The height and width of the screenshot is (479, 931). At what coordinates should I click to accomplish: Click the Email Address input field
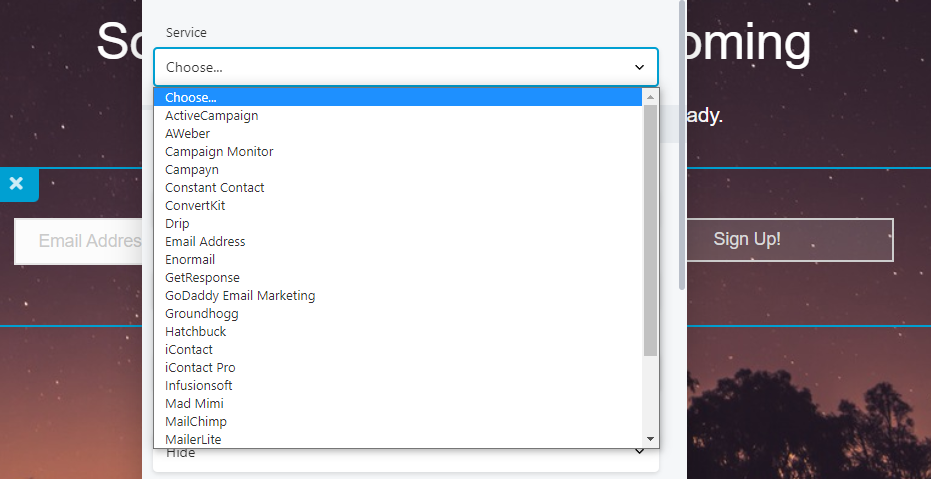[80, 241]
